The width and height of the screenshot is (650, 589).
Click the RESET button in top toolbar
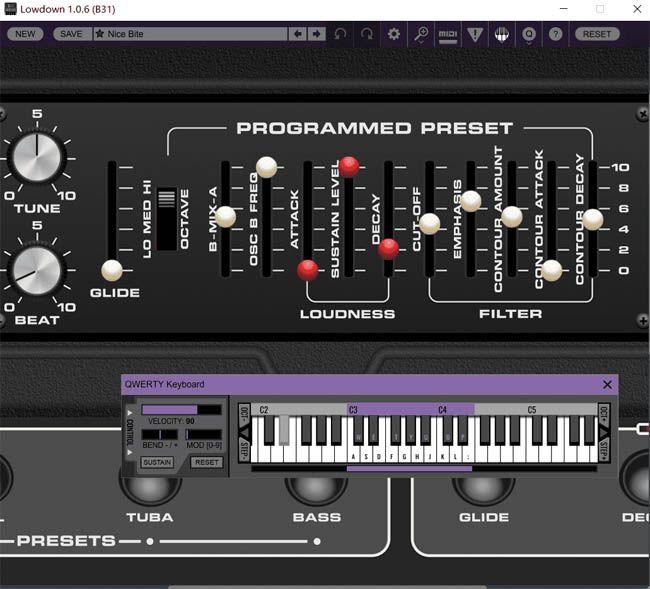(597, 34)
